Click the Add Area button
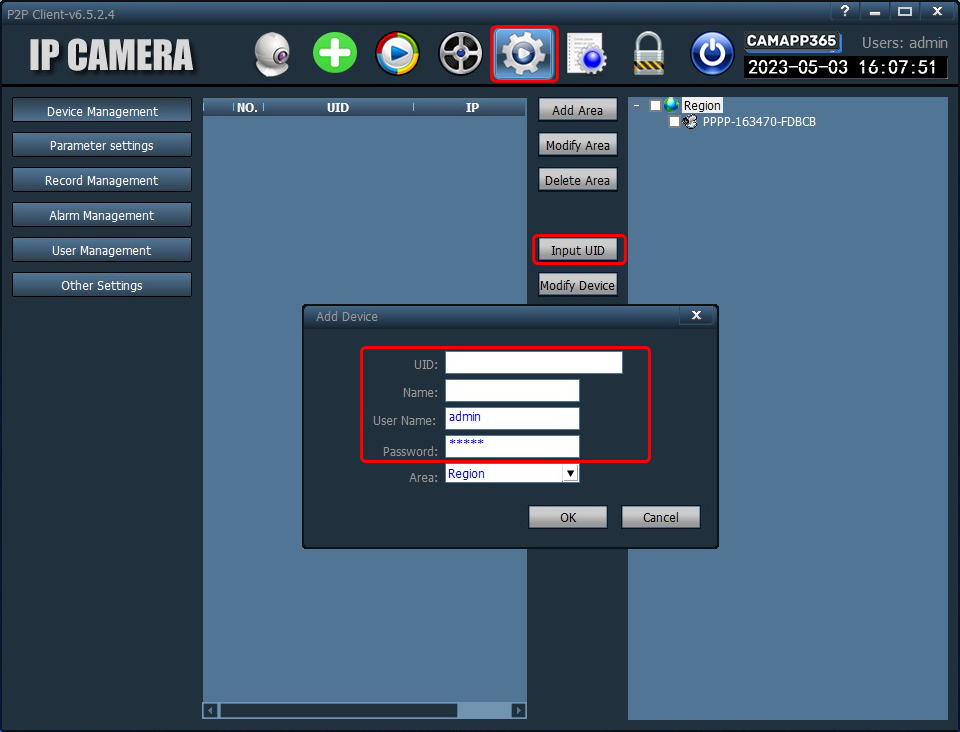Image resolution: width=960 pixels, height=732 pixels. pyautogui.click(x=577, y=110)
